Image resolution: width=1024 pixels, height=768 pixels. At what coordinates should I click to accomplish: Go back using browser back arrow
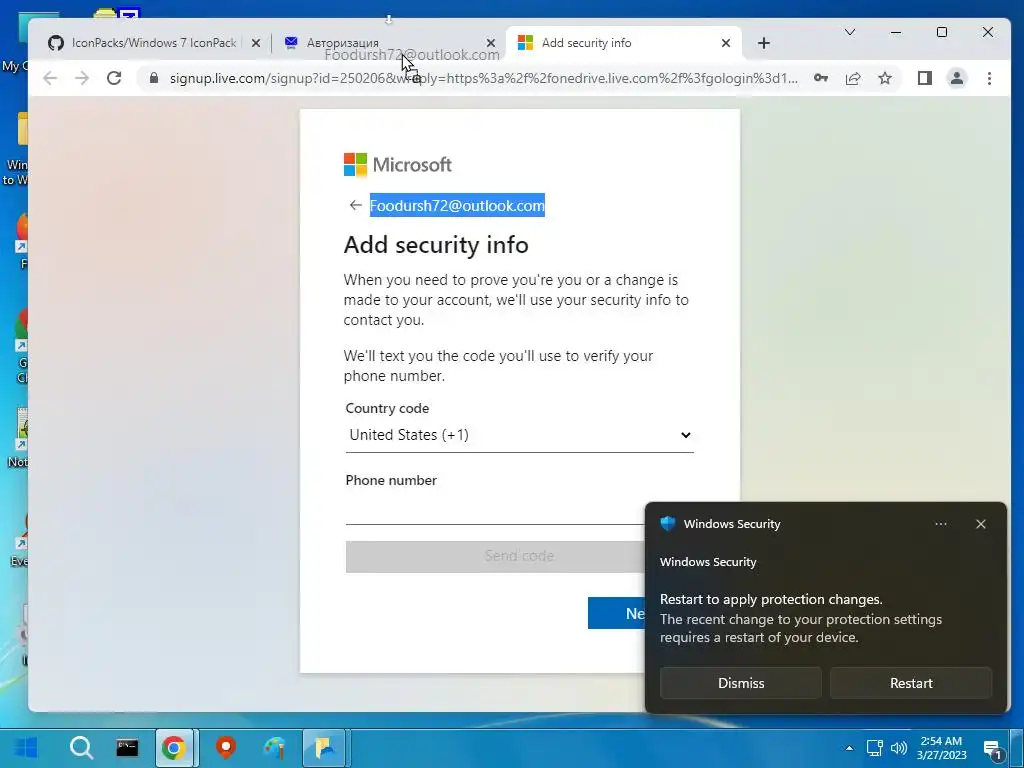(50, 78)
